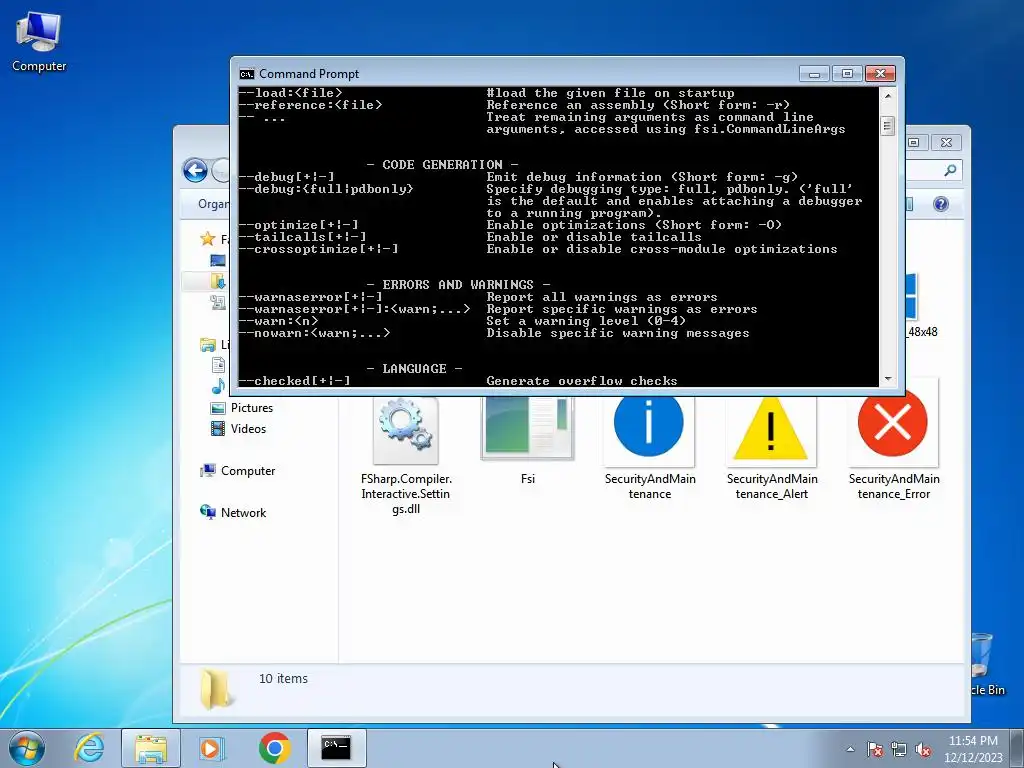Open the Computer desktop icon

point(39,41)
